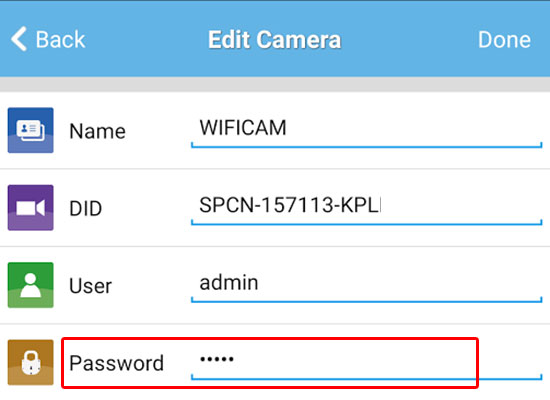This screenshot has width=550, height=400.
Task: Tap the Back chevron arrow
Action: coord(19,39)
